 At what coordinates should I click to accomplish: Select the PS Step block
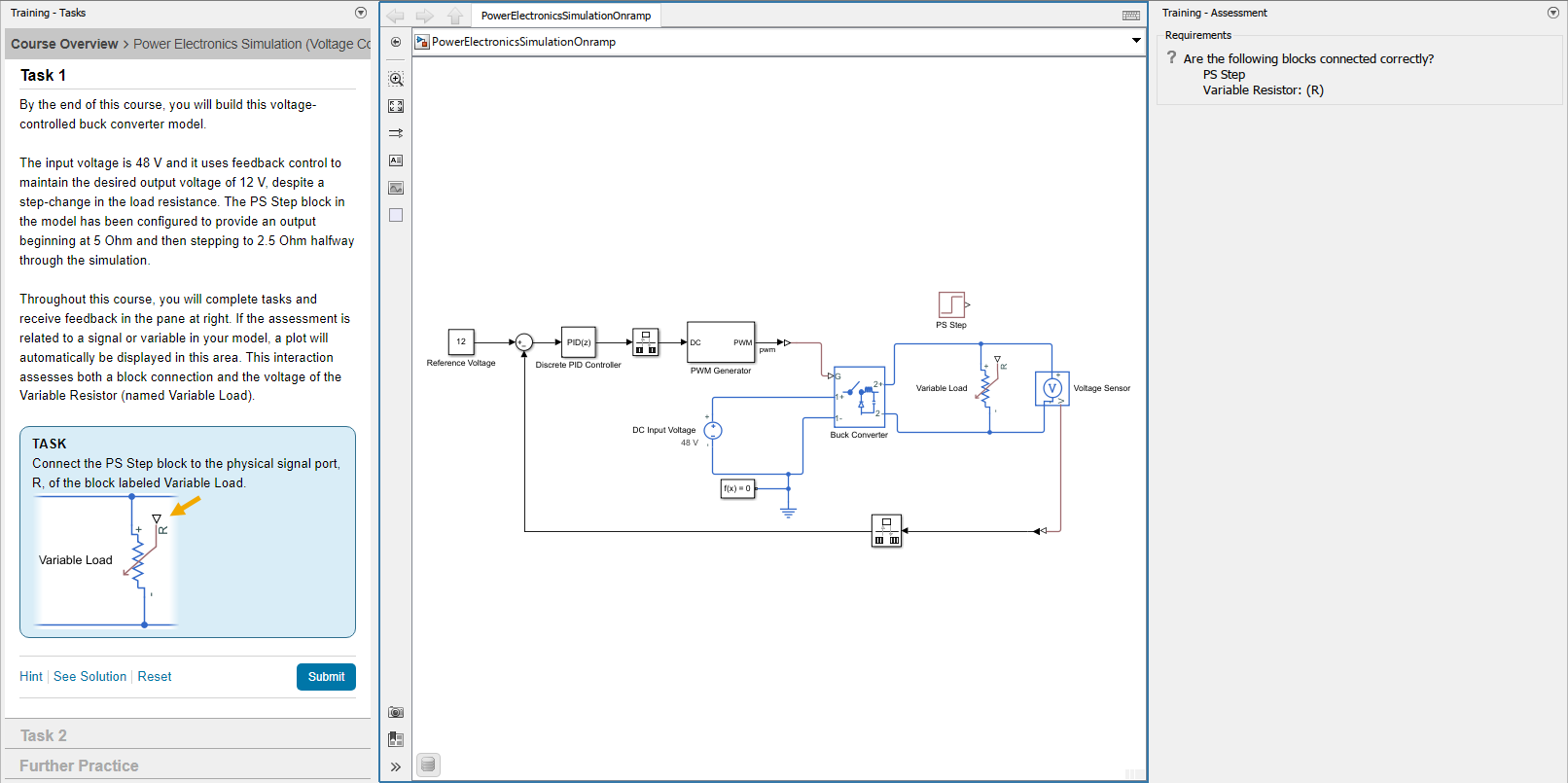951,303
